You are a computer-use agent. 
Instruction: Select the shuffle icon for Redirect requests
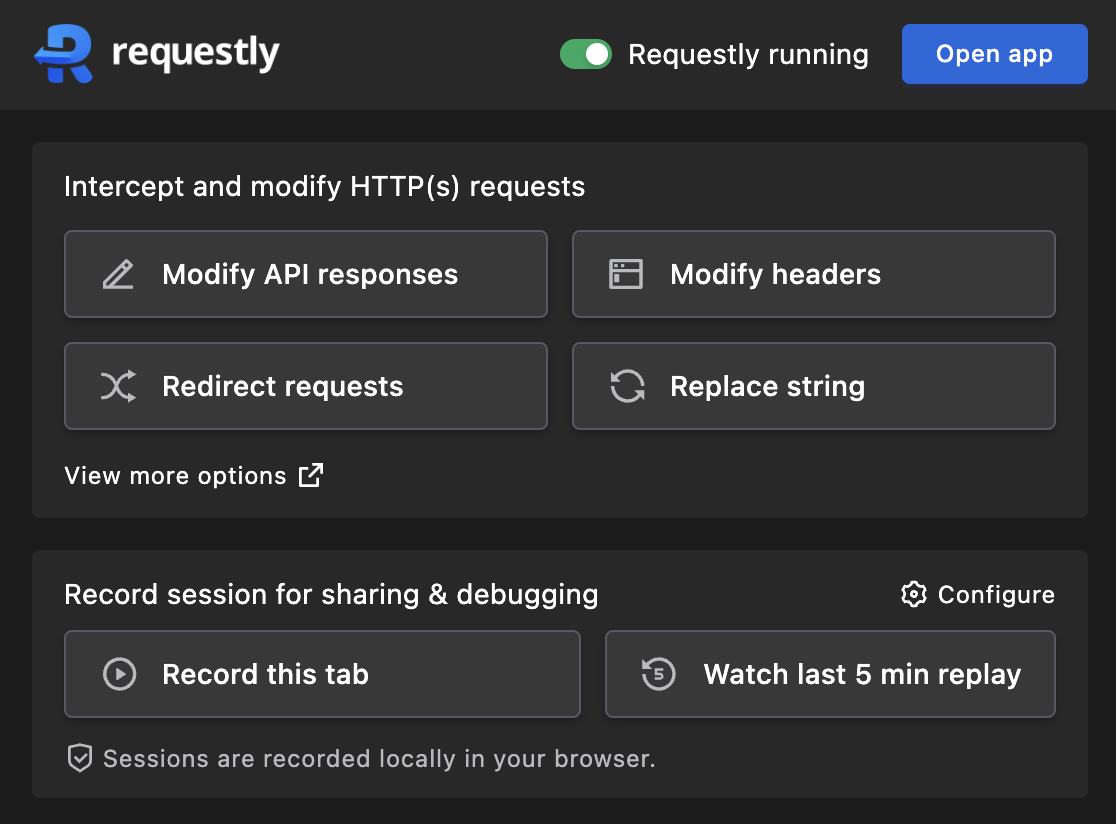118,386
